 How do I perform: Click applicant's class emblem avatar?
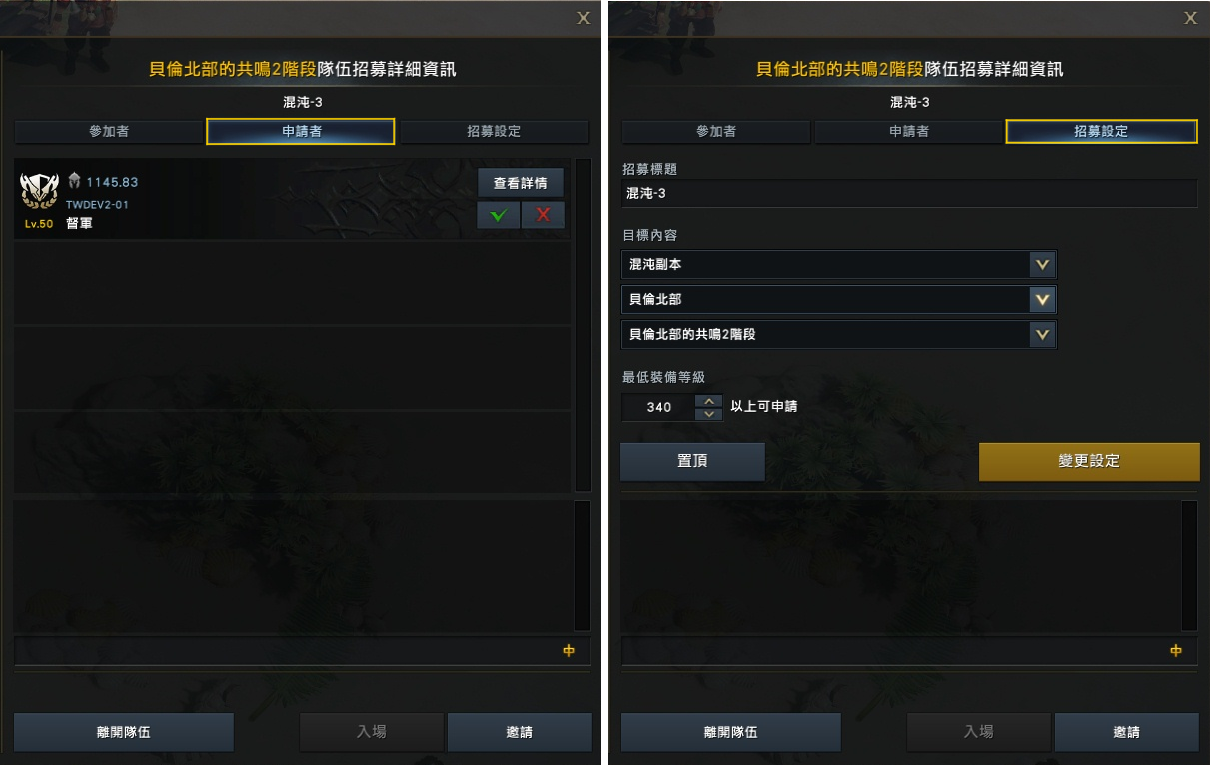40,192
